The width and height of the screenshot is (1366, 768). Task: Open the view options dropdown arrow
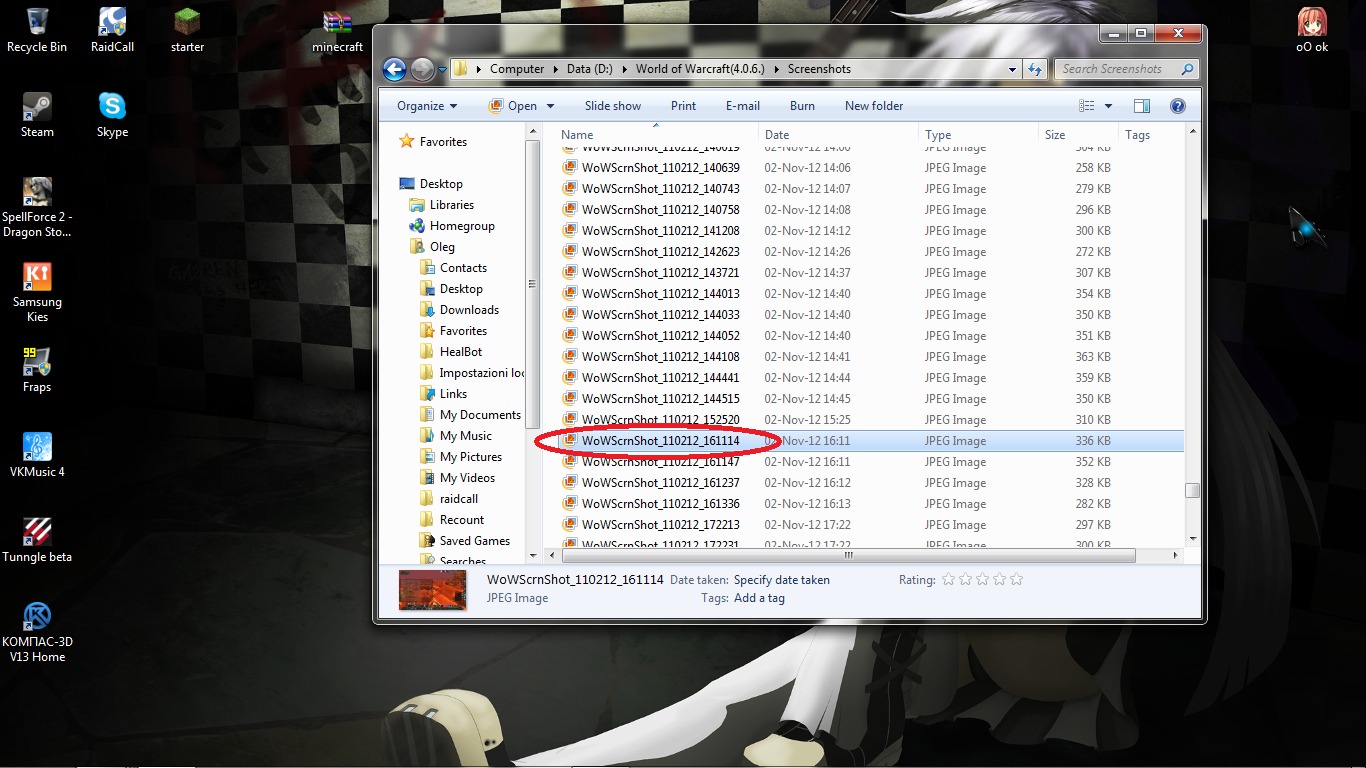click(1108, 106)
